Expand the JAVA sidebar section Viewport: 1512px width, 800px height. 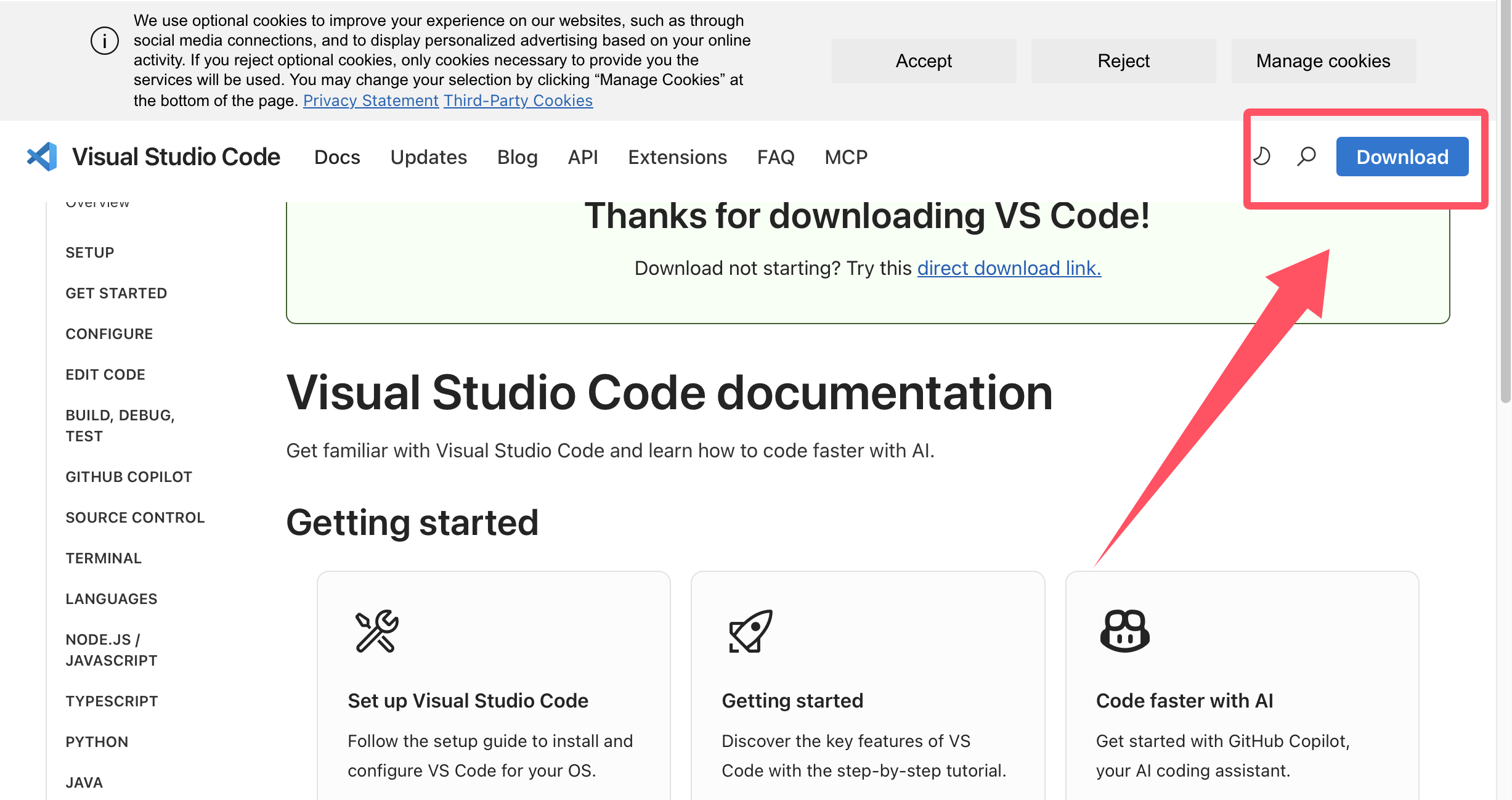(x=84, y=783)
